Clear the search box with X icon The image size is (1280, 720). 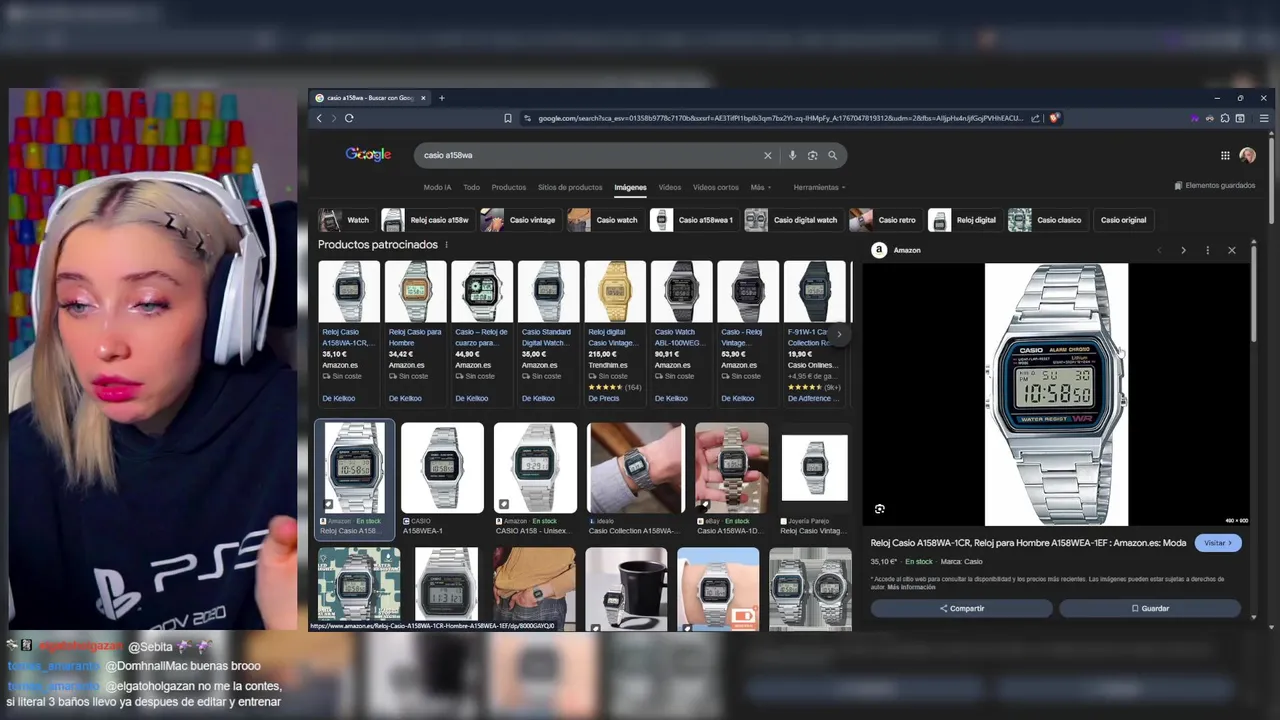pos(768,155)
